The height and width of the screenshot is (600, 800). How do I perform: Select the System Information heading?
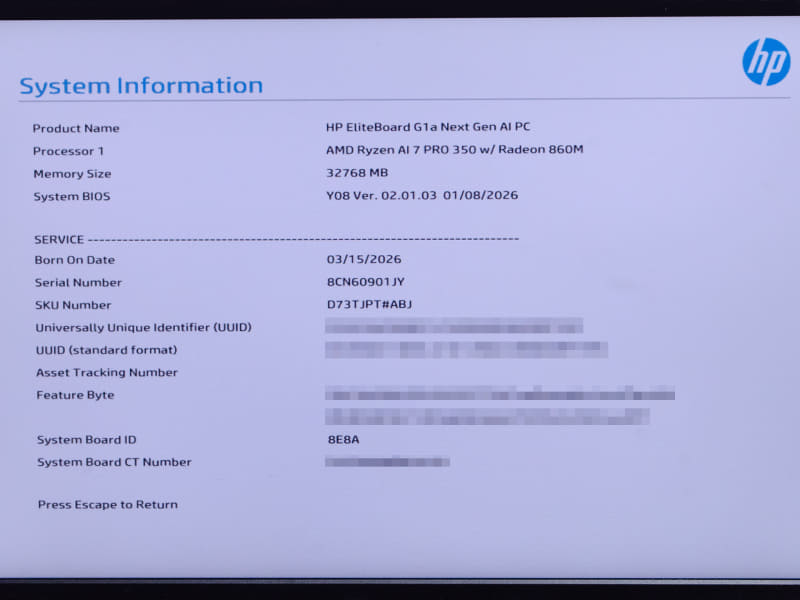(143, 85)
